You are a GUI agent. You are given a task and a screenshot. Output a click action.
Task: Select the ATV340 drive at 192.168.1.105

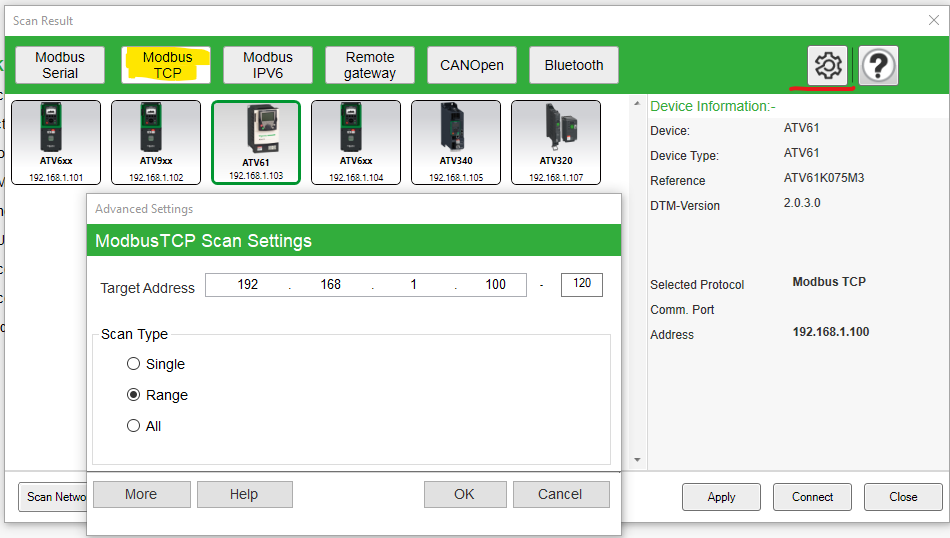click(456, 142)
